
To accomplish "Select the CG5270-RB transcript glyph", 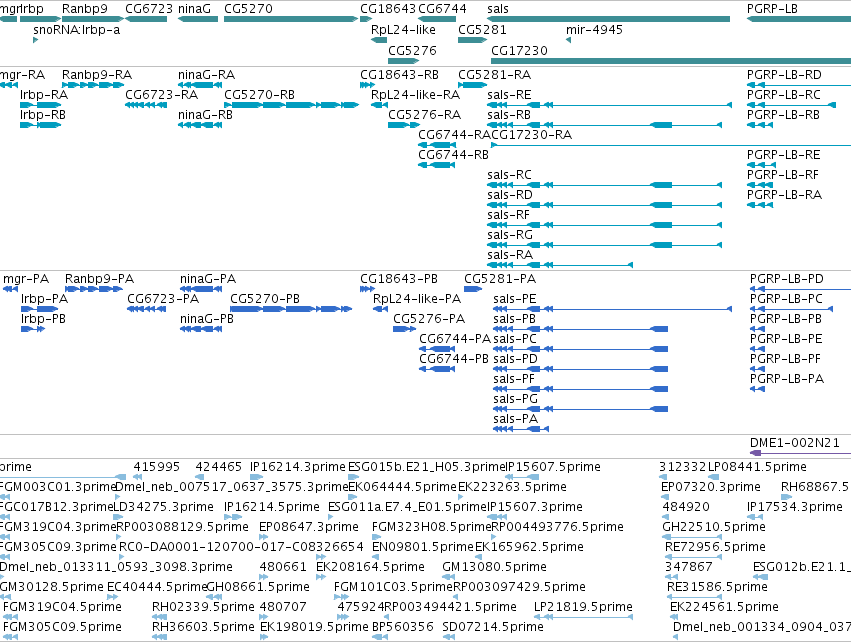I will tap(291, 105).
